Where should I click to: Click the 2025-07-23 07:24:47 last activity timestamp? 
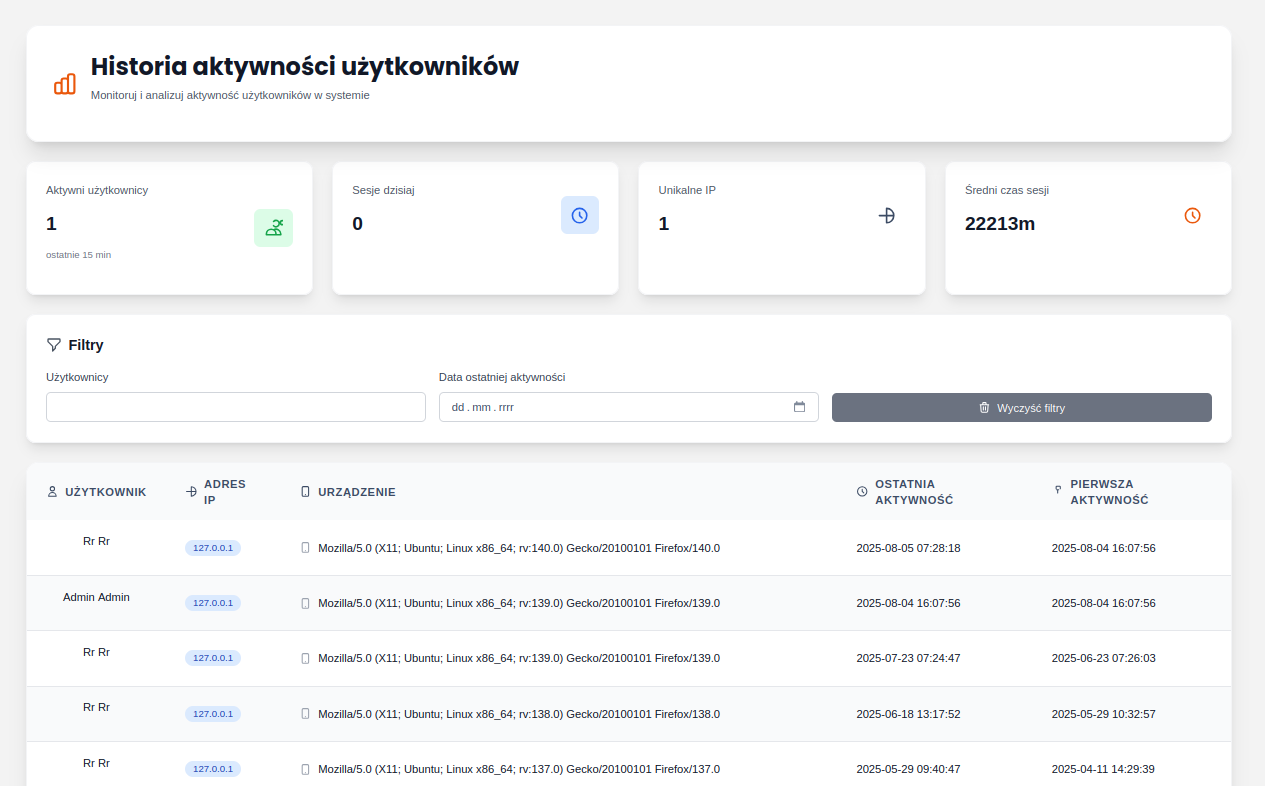click(908, 658)
